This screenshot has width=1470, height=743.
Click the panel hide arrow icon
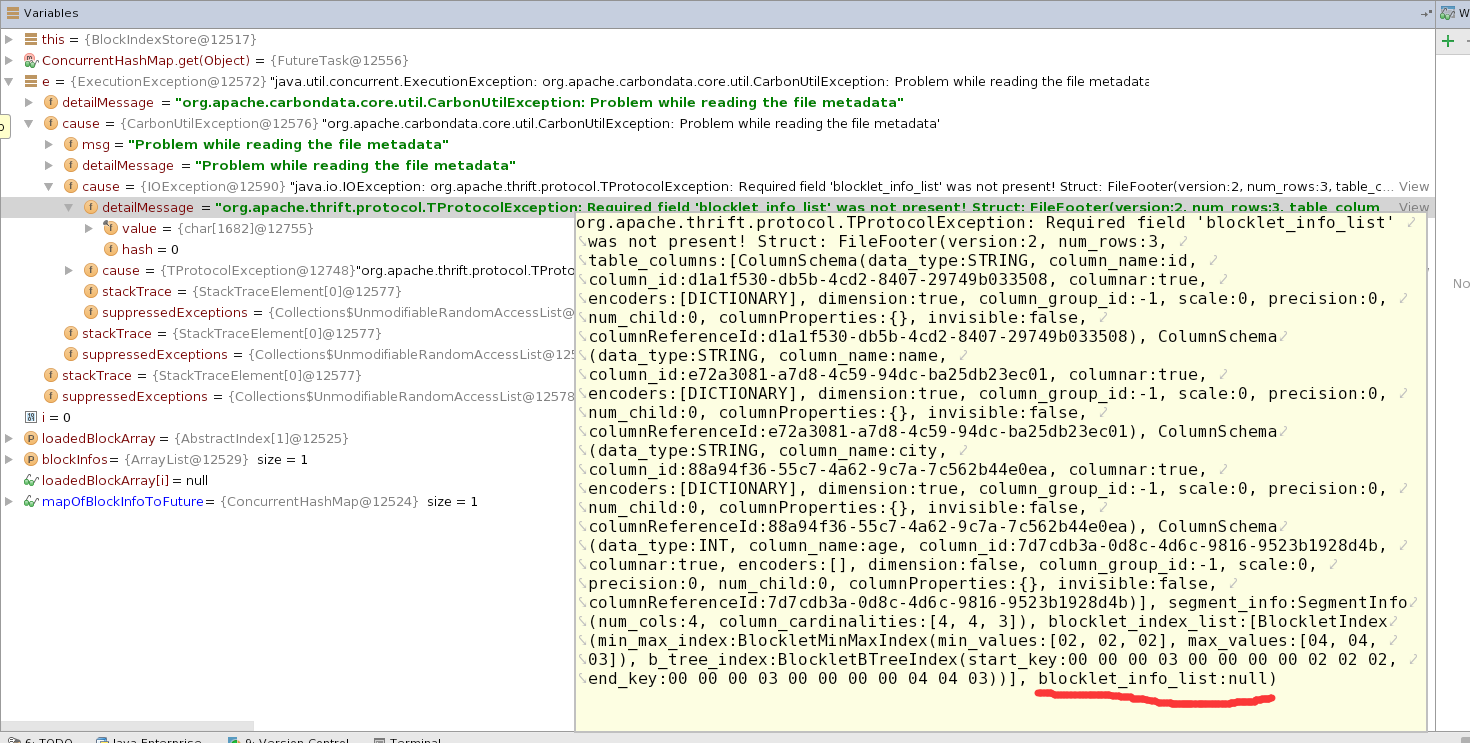click(1425, 14)
